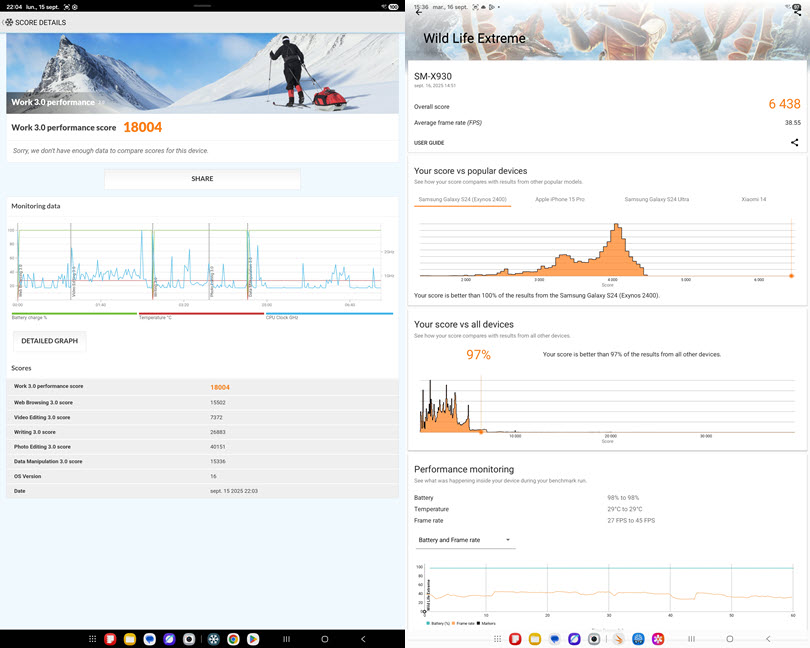The image size is (810, 648).
Task: Open the DETAILED GRAPH view
Action: [50, 341]
